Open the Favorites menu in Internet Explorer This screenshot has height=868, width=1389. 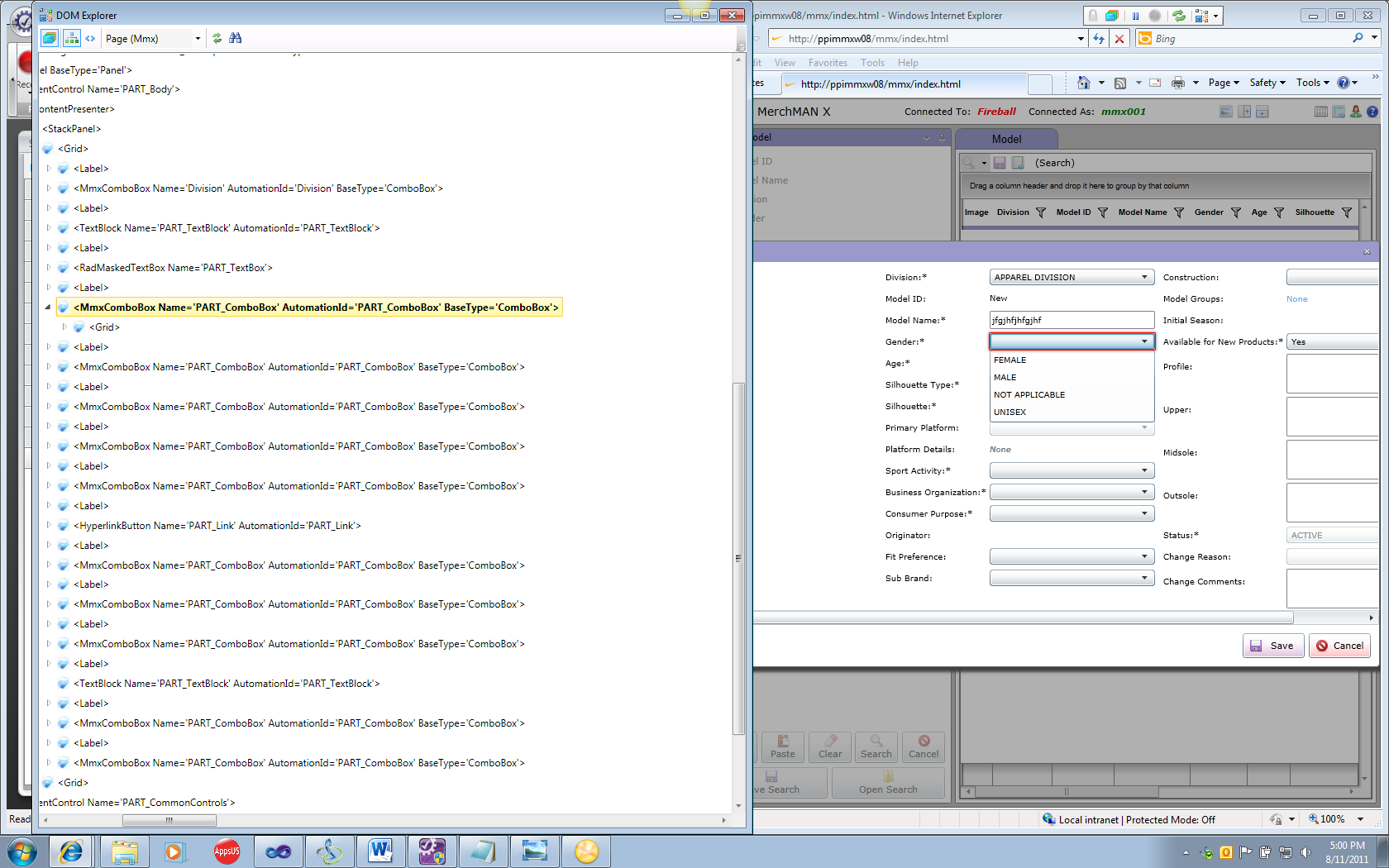coord(828,63)
